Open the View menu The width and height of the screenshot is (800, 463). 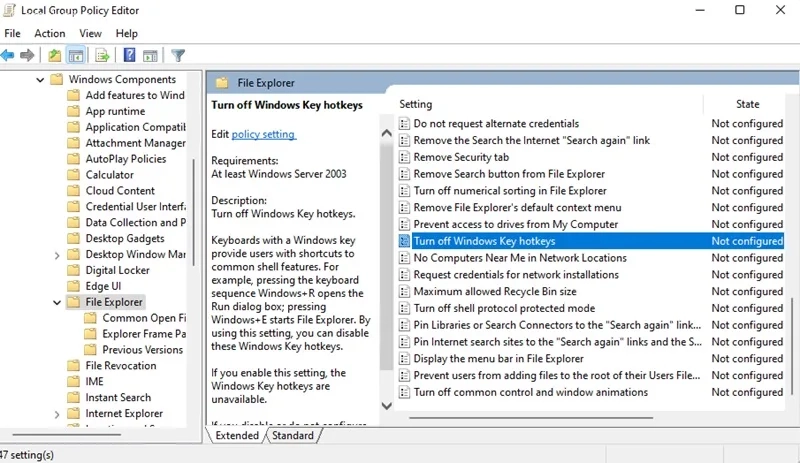pyautogui.click(x=90, y=33)
